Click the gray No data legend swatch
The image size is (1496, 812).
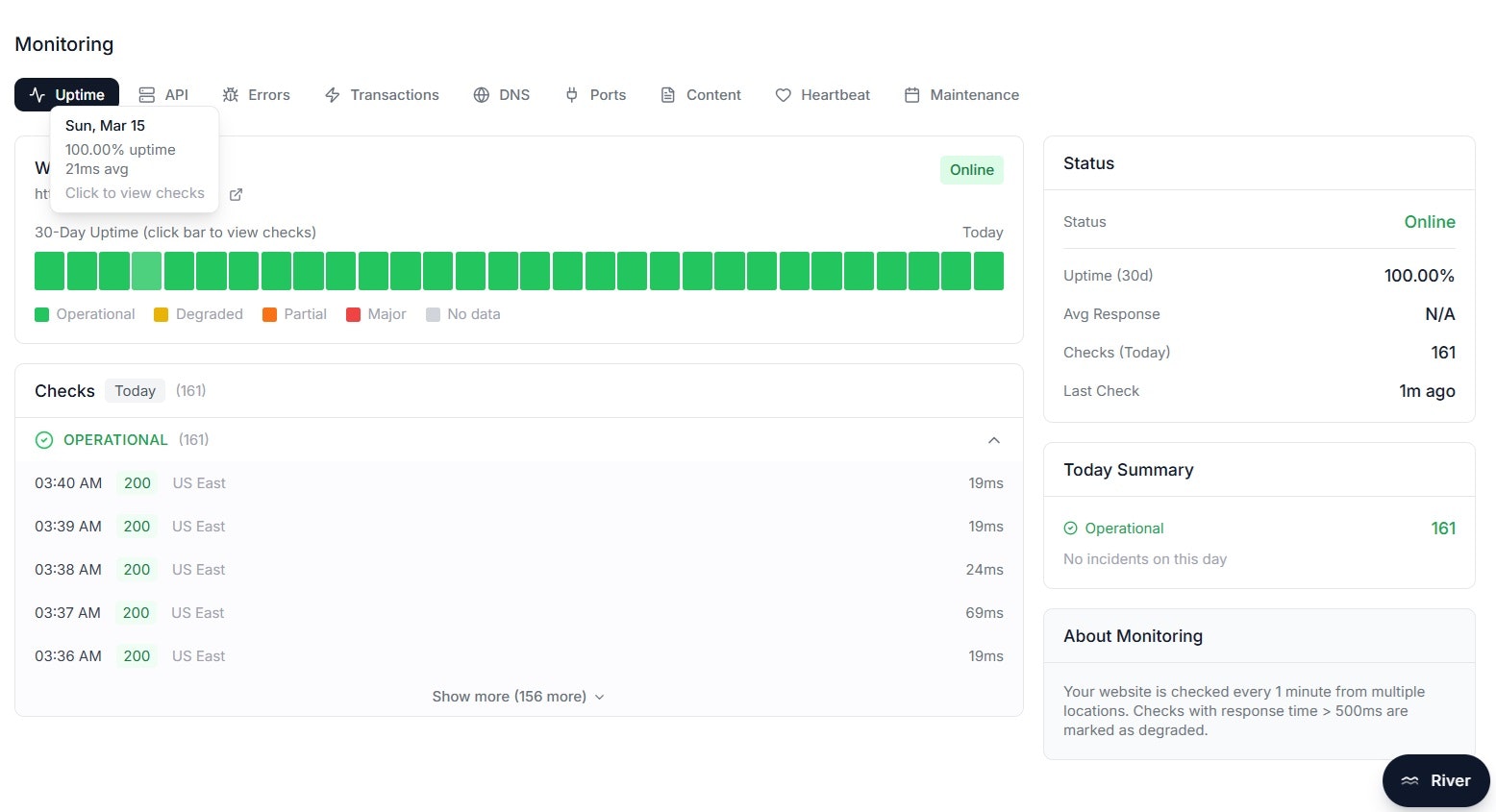pos(433,314)
